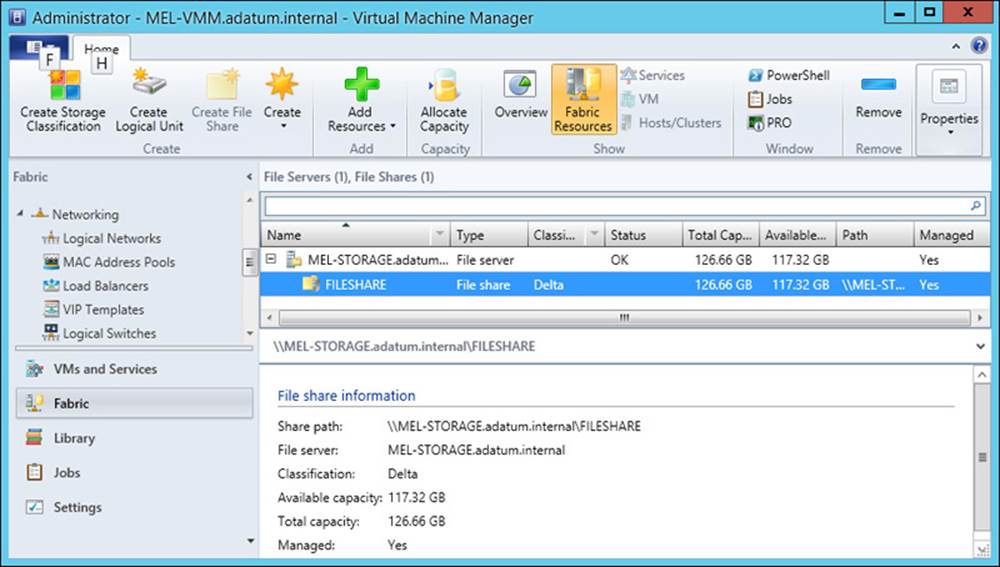Click the Share path value text
Screen dimensions: 1000x567
pos(514,426)
